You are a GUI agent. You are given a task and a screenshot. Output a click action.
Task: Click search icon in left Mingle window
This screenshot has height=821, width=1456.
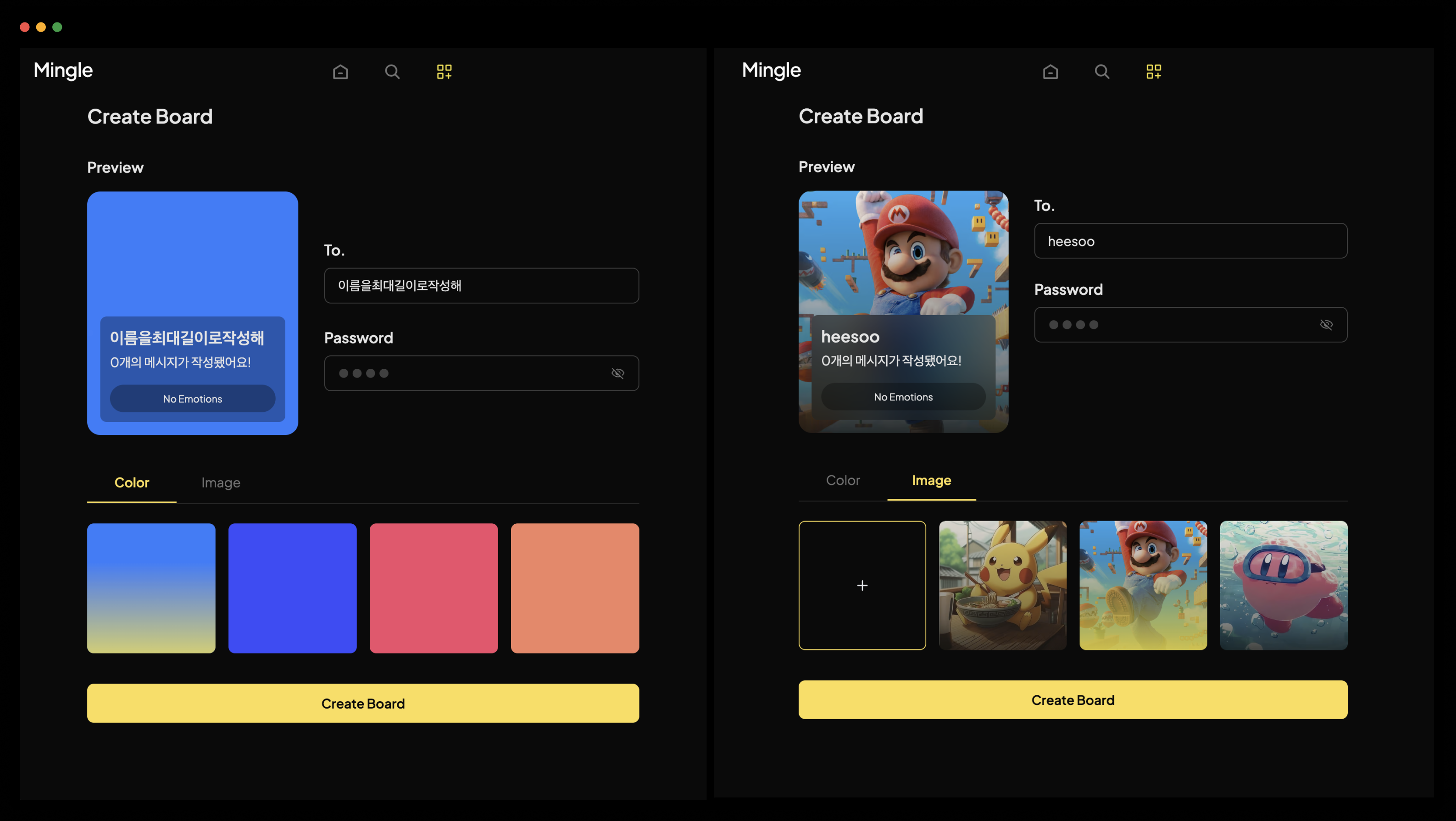tap(392, 72)
